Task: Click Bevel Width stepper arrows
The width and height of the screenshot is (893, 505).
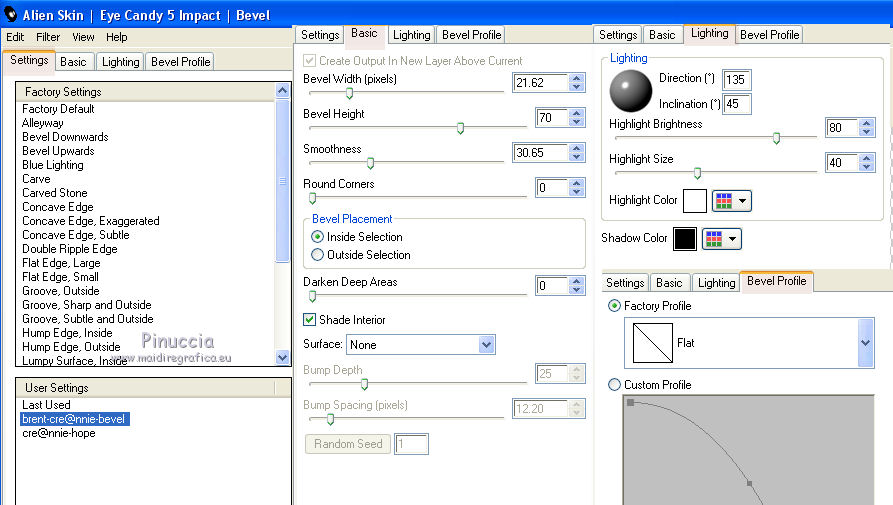Action: click(576, 83)
